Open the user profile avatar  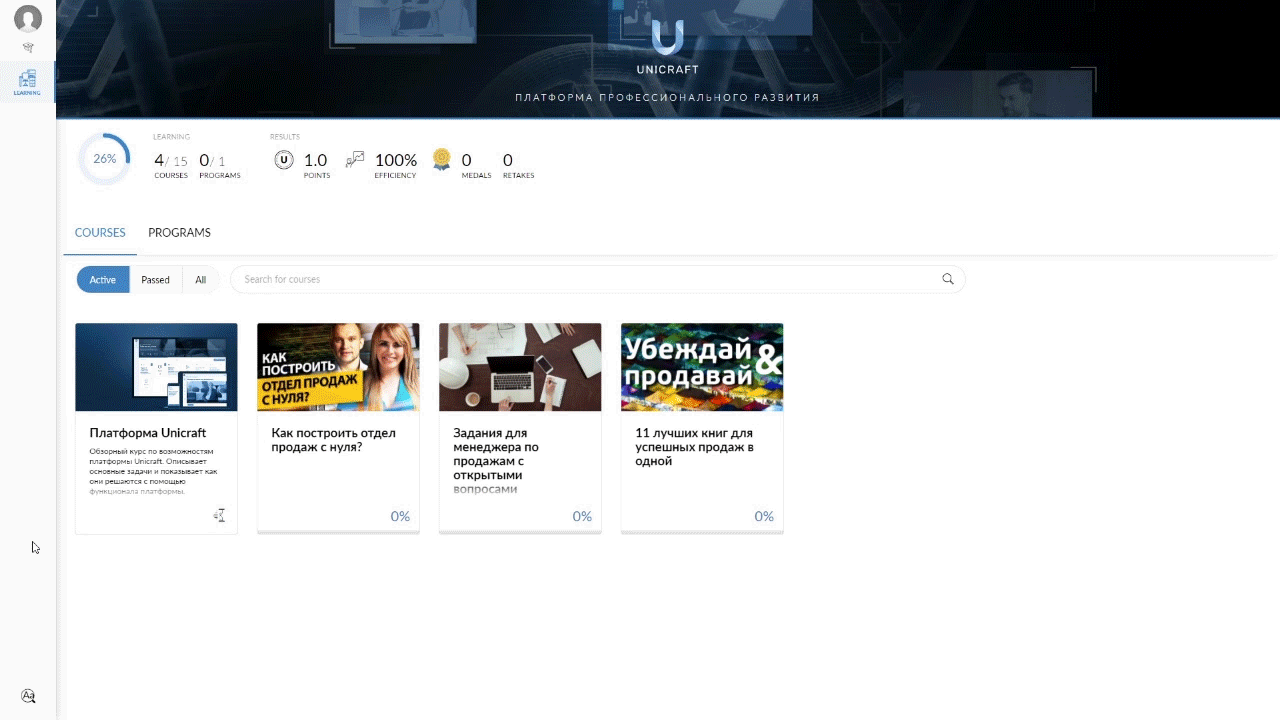click(x=28, y=19)
